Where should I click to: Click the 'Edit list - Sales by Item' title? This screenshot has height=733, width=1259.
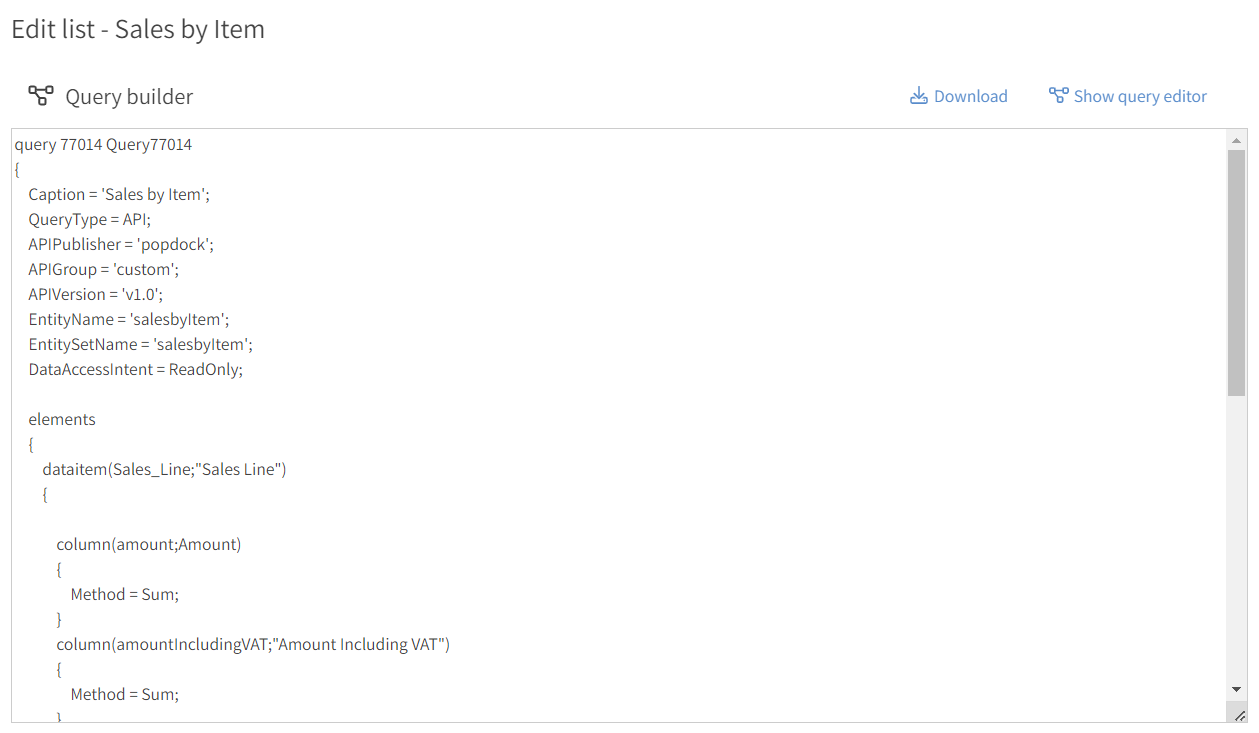138,29
